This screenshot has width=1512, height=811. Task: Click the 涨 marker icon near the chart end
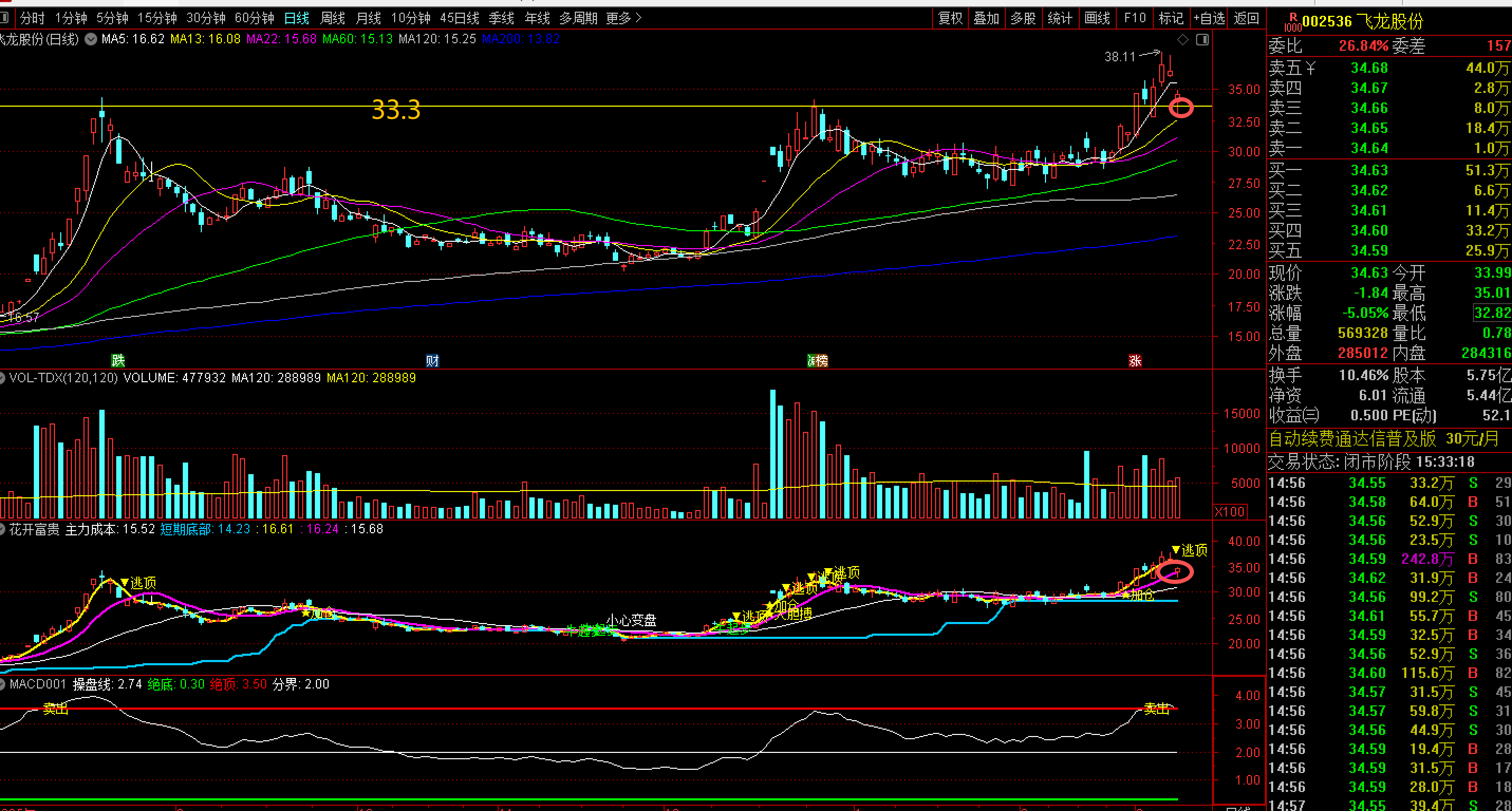coord(1135,360)
